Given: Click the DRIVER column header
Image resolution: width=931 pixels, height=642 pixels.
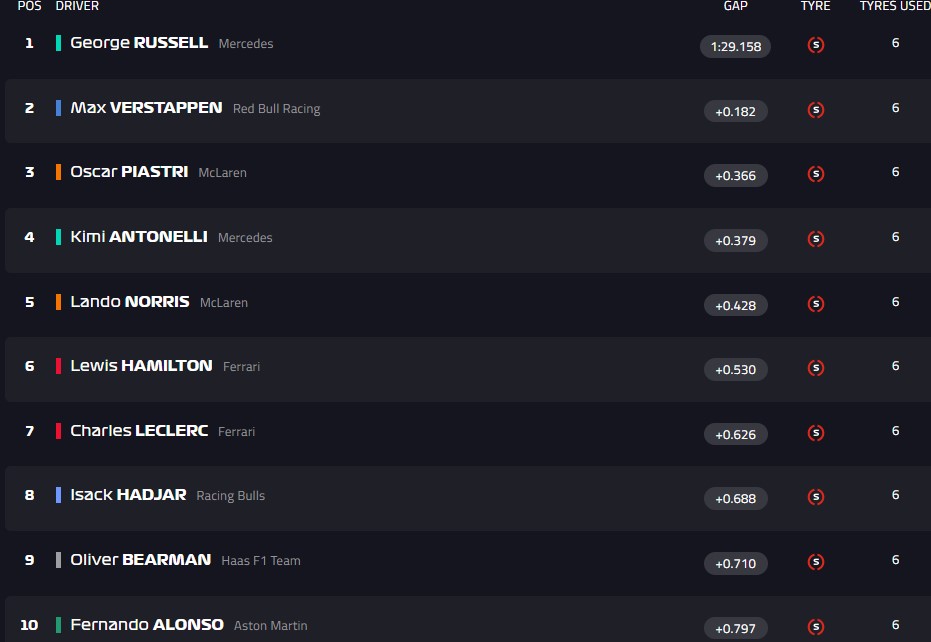Looking at the screenshot, I should tap(77, 6).
